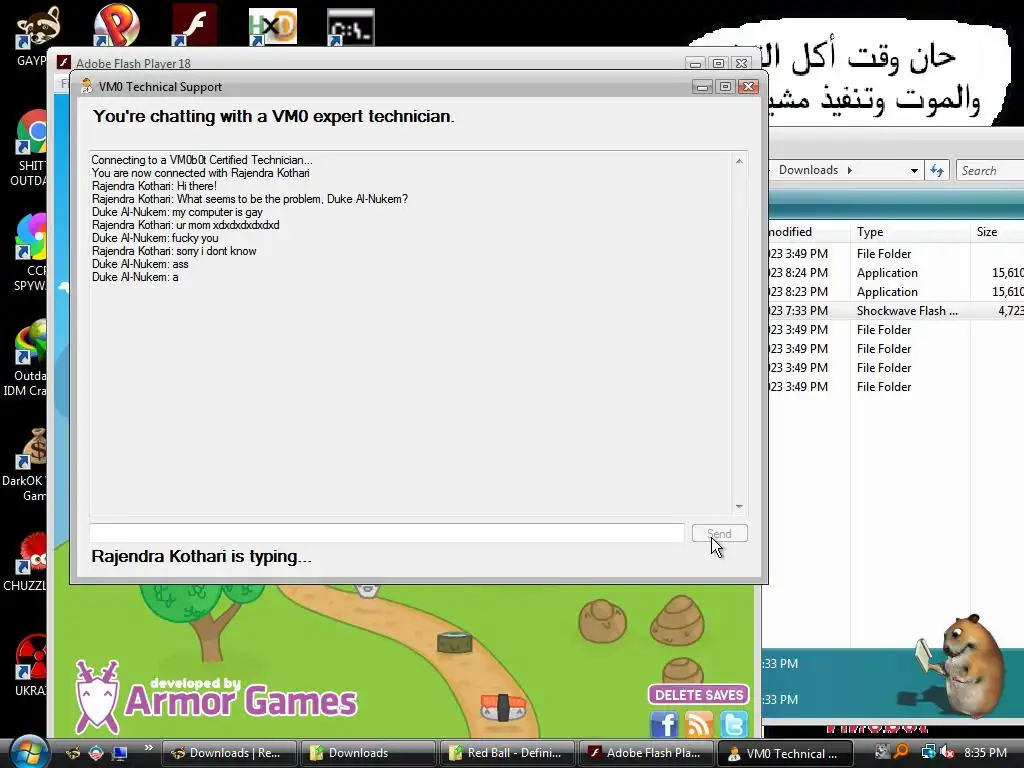Click the DELETE SAVES button in game

(x=698, y=695)
